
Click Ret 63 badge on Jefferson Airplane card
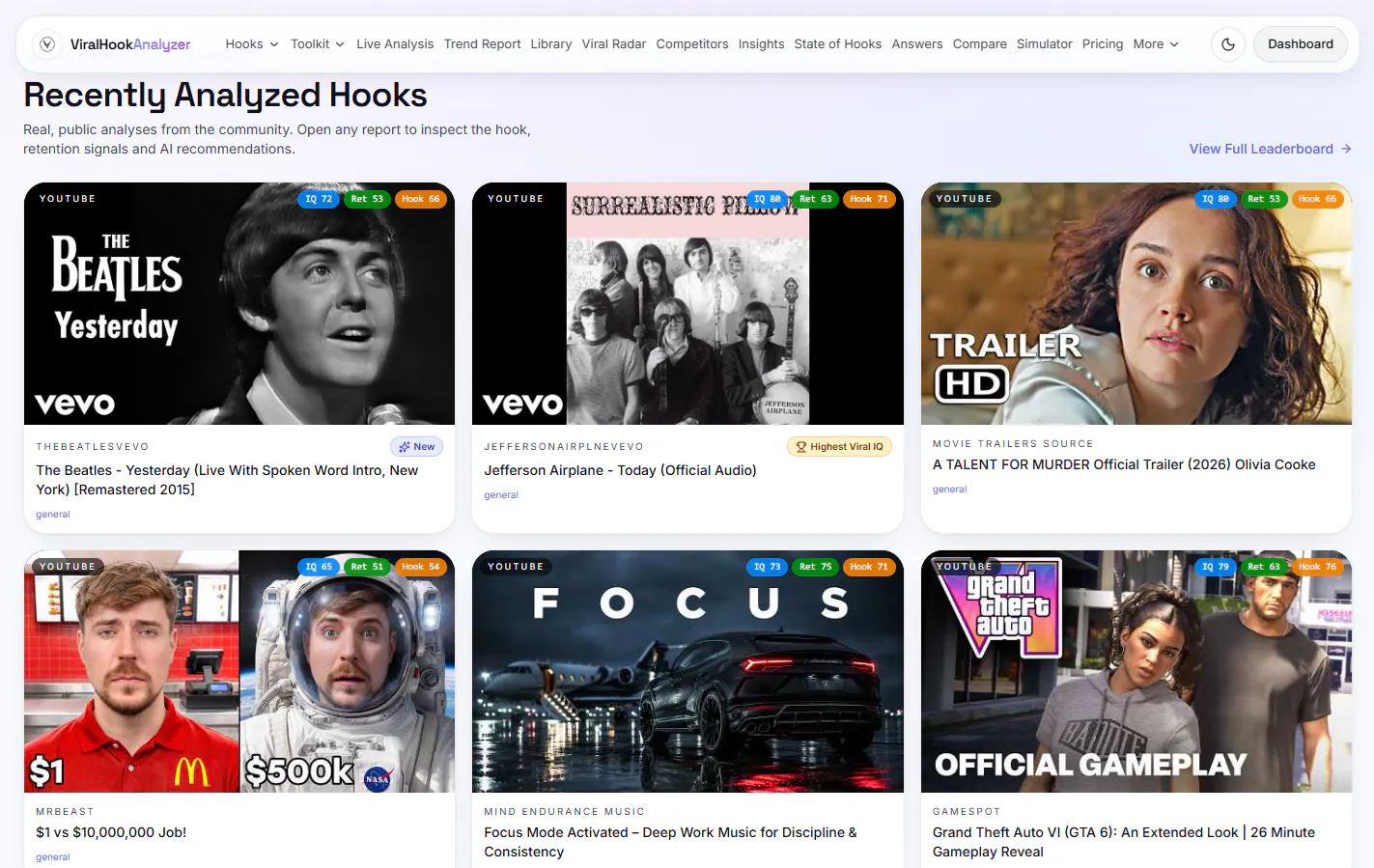[x=815, y=199]
